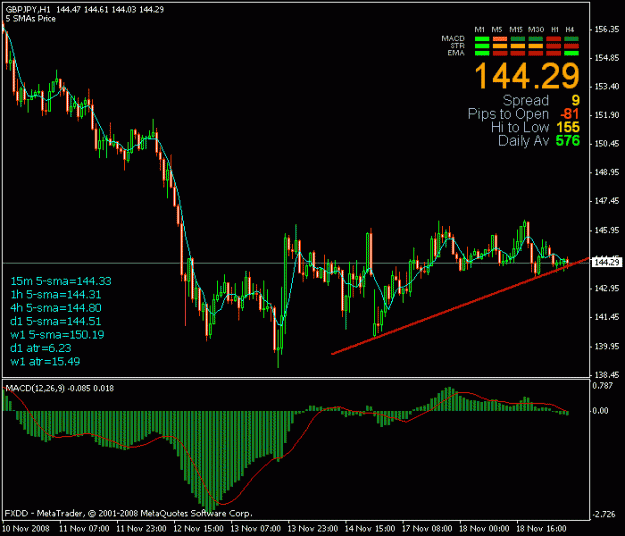Image resolution: width=625 pixels, height=536 pixels.
Task: Click the 'w1 5-sma=150.19' line
Action: 57,335
